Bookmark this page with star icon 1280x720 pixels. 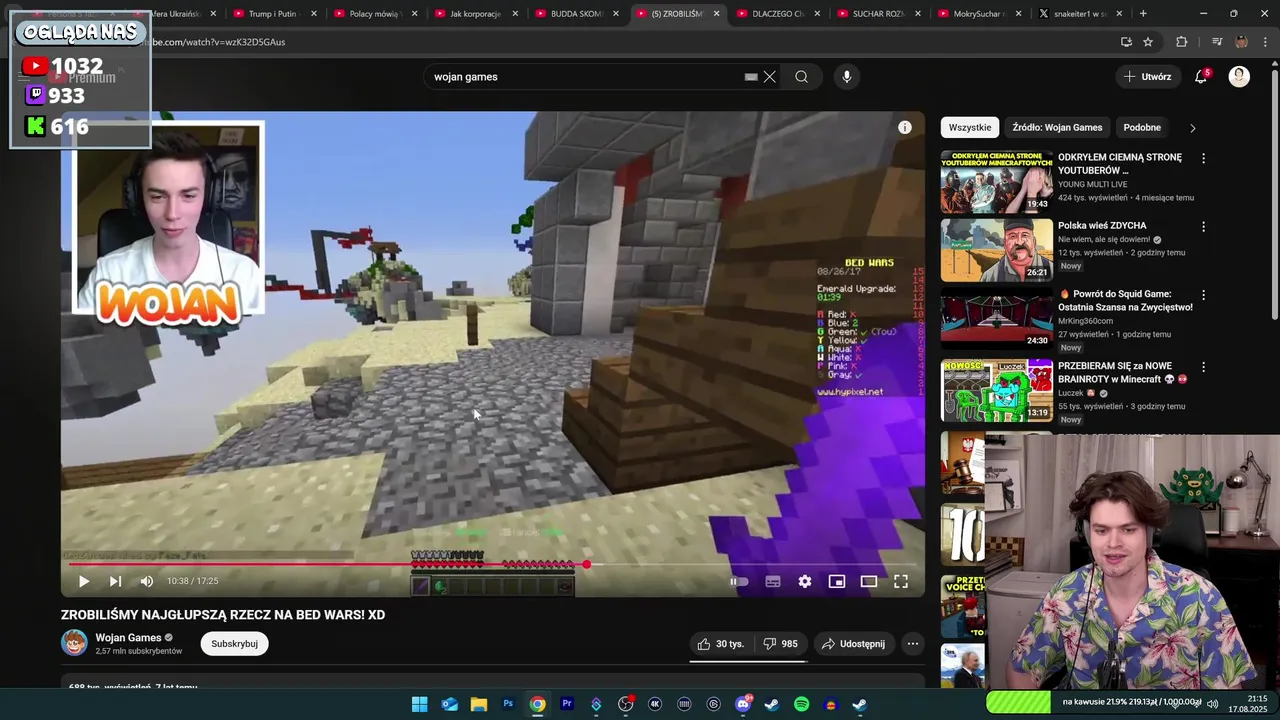pos(1148,42)
